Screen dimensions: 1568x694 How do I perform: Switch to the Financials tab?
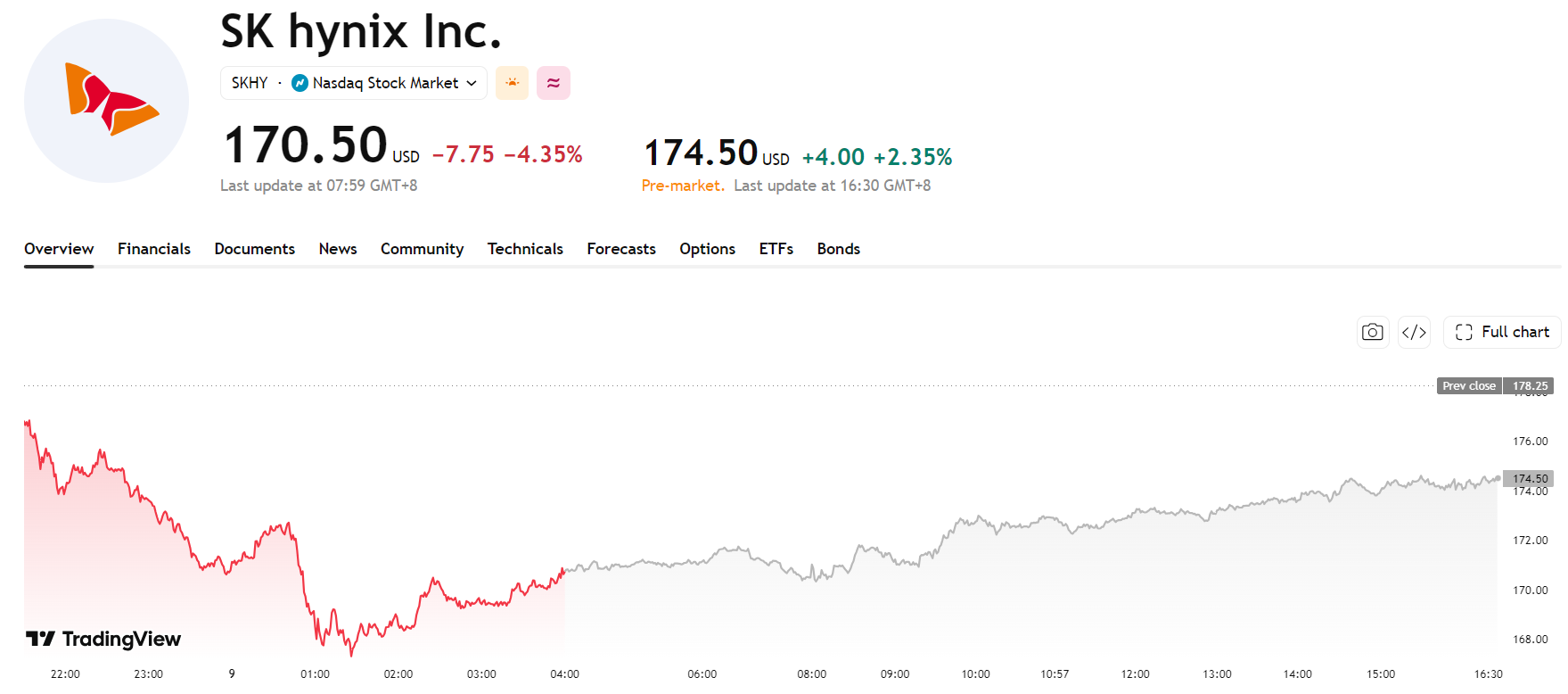(x=154, y=249)
